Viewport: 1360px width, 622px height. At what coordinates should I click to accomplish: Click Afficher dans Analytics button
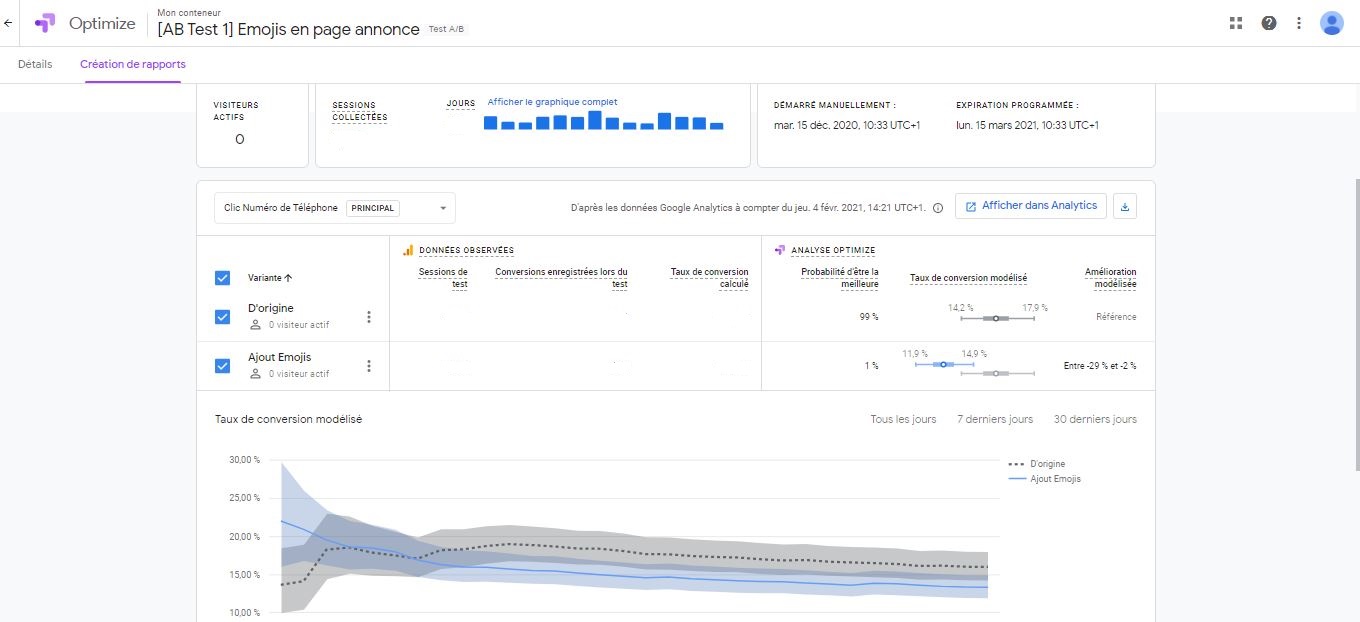click(x=1031, y=206)
